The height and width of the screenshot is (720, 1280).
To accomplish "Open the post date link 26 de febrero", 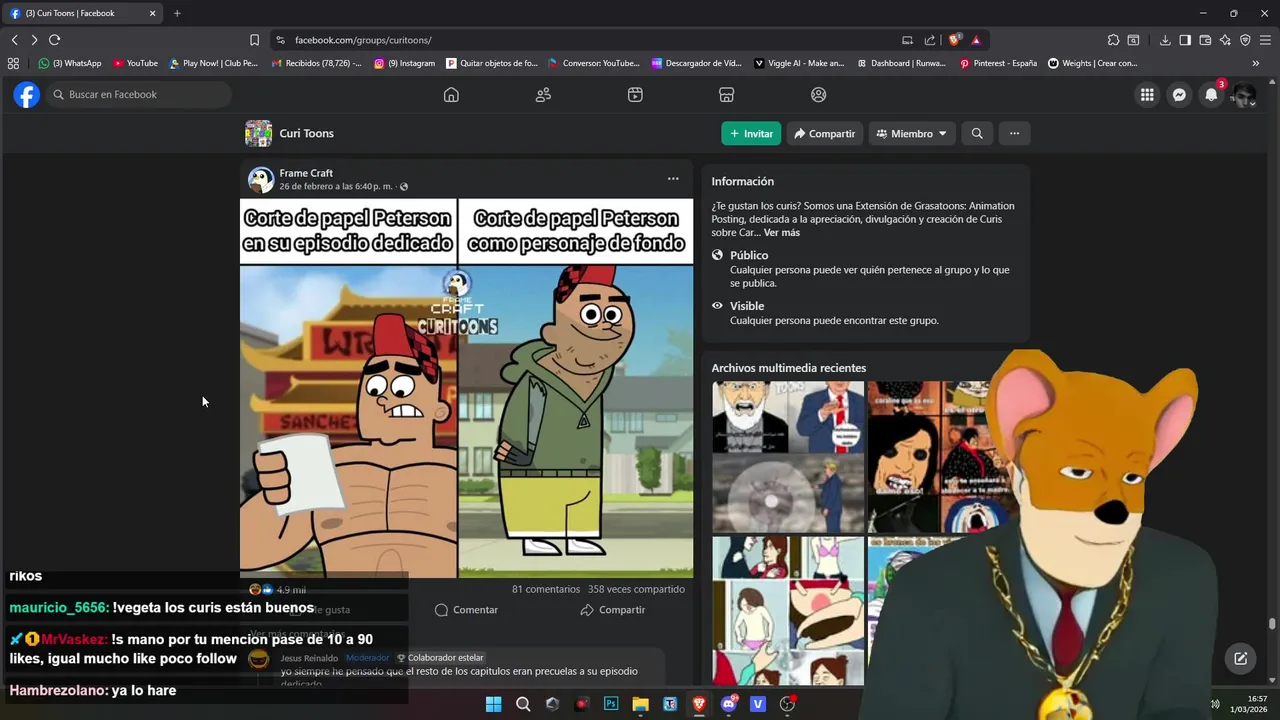I will pyautogui.click(x=336, y=187).
